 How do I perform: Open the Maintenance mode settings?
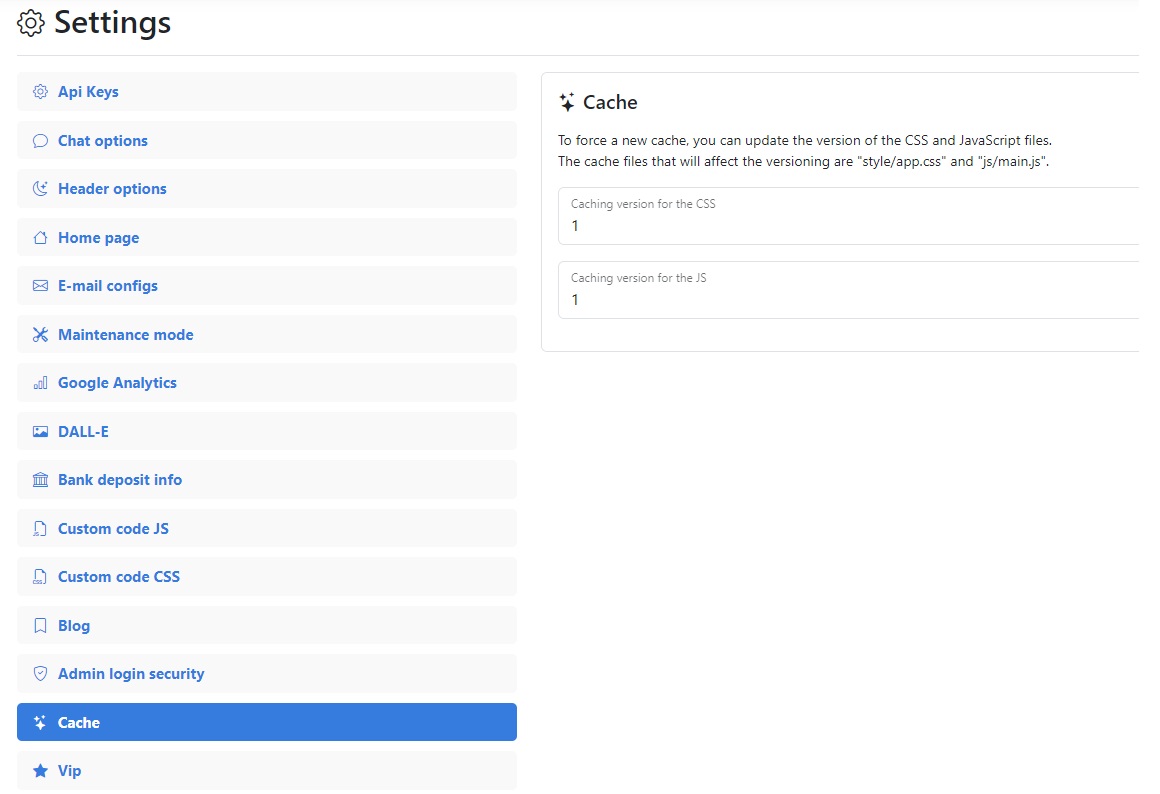click(x=126, y=335)
